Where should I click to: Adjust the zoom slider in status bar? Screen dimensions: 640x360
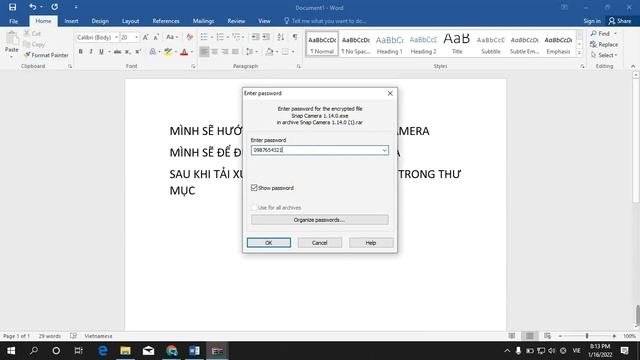[587, 336]
